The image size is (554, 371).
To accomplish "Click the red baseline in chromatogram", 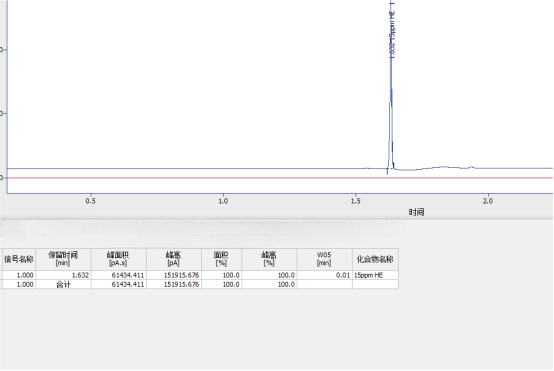I will 280,178.
